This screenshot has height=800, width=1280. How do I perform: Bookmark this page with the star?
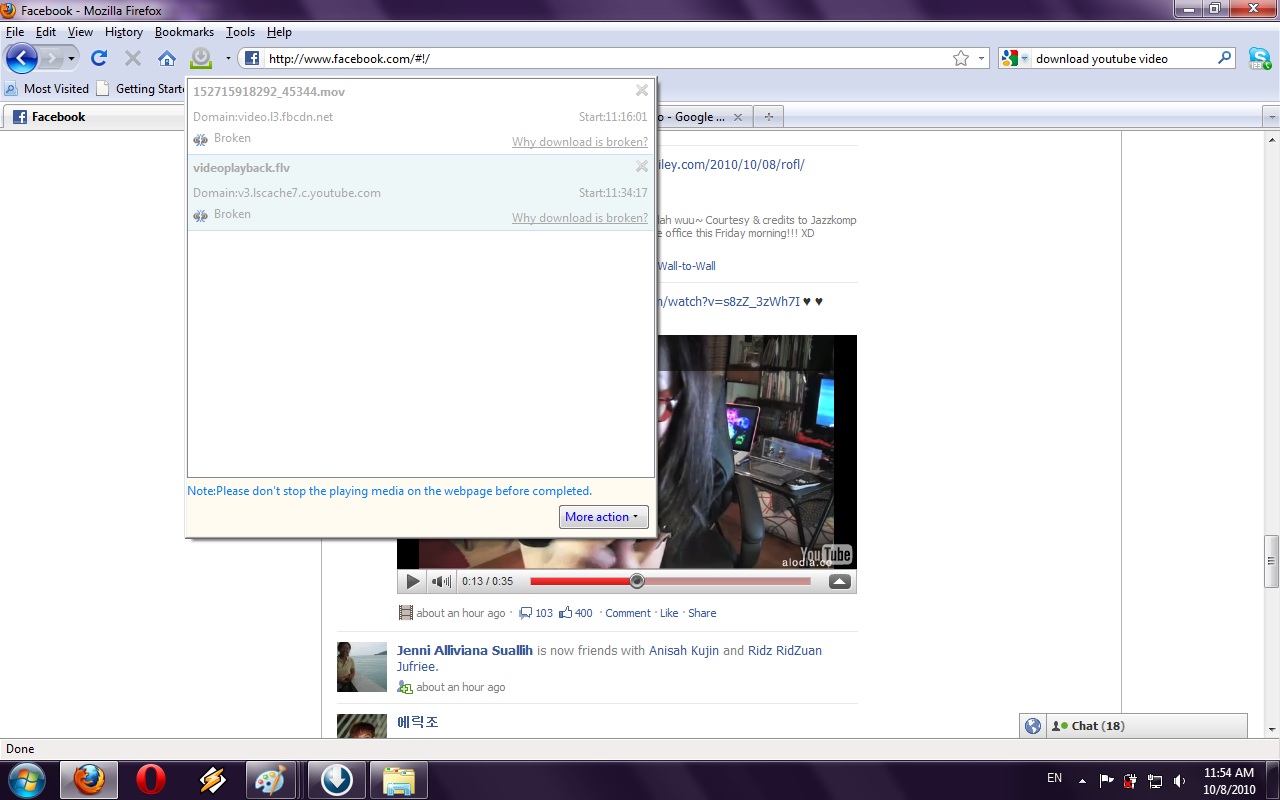(x=961, y=59)
